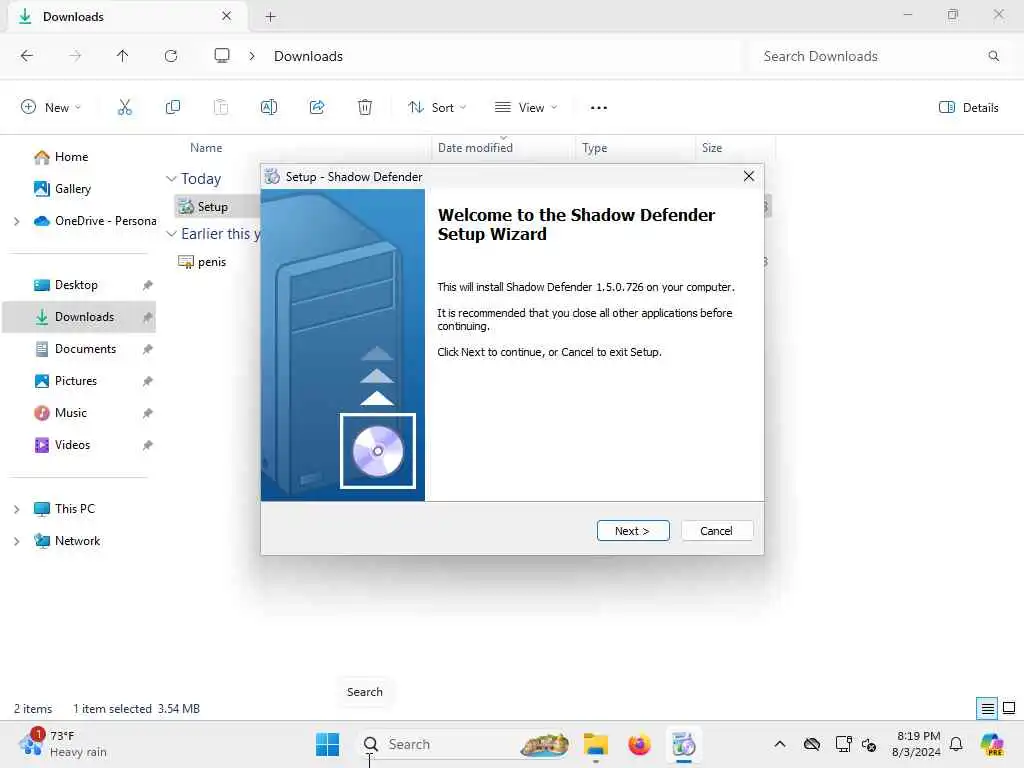1024x768 pixels.
Task: Select OneDrive - Personal in sidebar
Action: (x=95, y=221)
